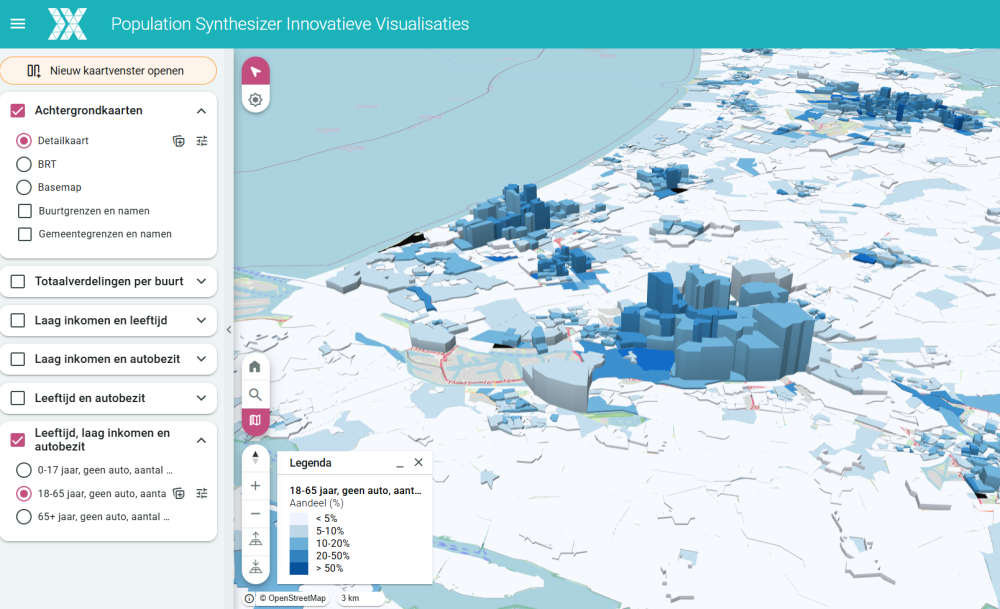Close the Legenda panel

(418, 462)
